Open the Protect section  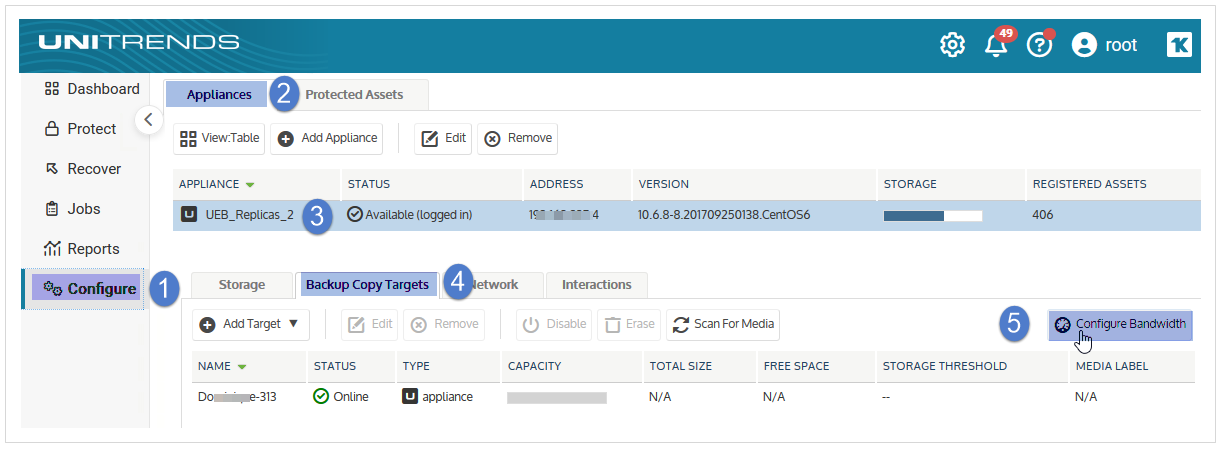tap(81, 129)
